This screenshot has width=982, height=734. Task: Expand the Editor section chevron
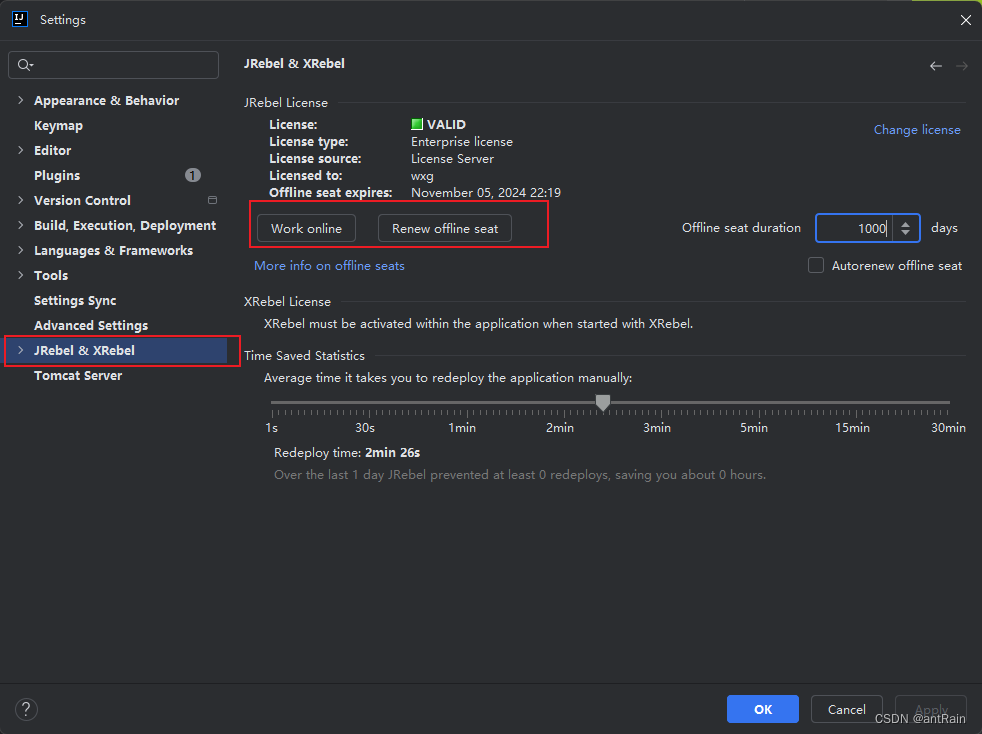(21, 150)
